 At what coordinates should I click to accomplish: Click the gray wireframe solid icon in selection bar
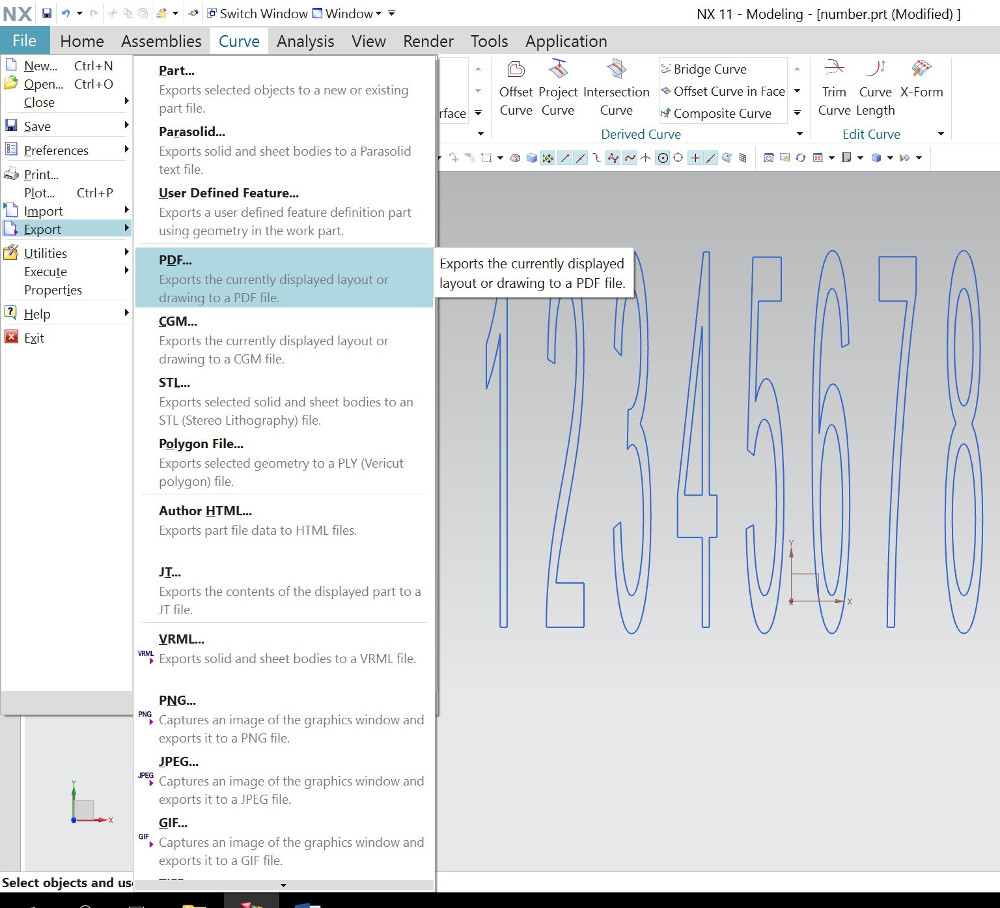(515, 157)
